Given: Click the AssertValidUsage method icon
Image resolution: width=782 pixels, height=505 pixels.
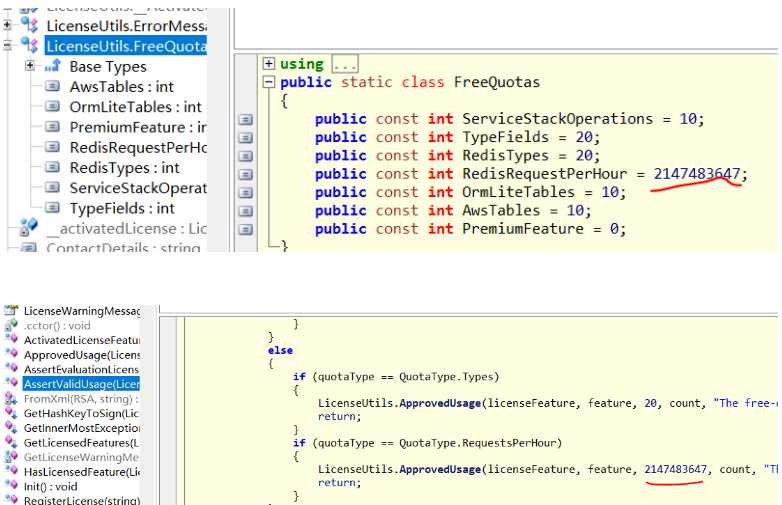Looking at the screenshot, I should tap(11, 383).
